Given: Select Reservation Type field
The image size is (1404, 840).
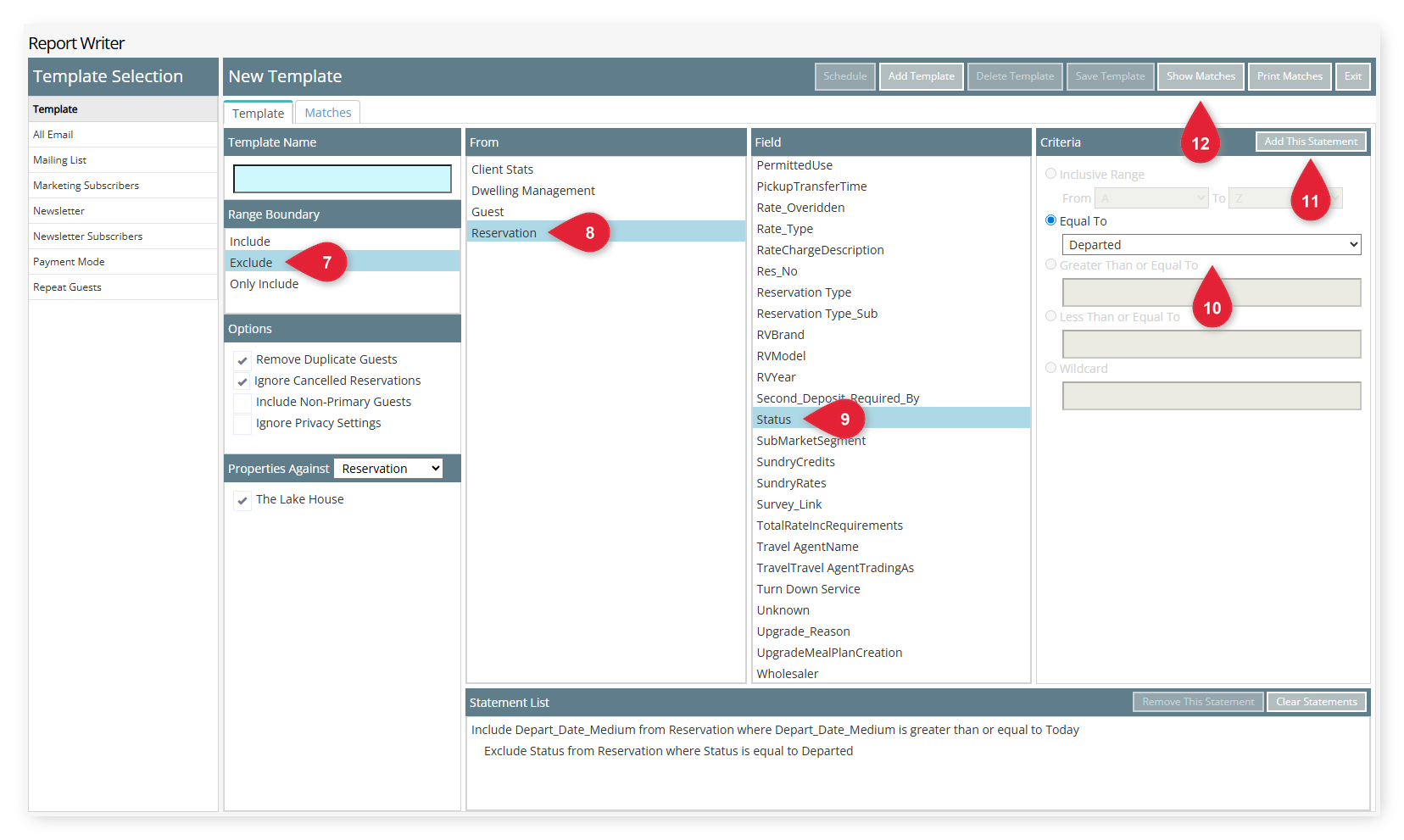Looking at the screenshot, I should (891, 292).
